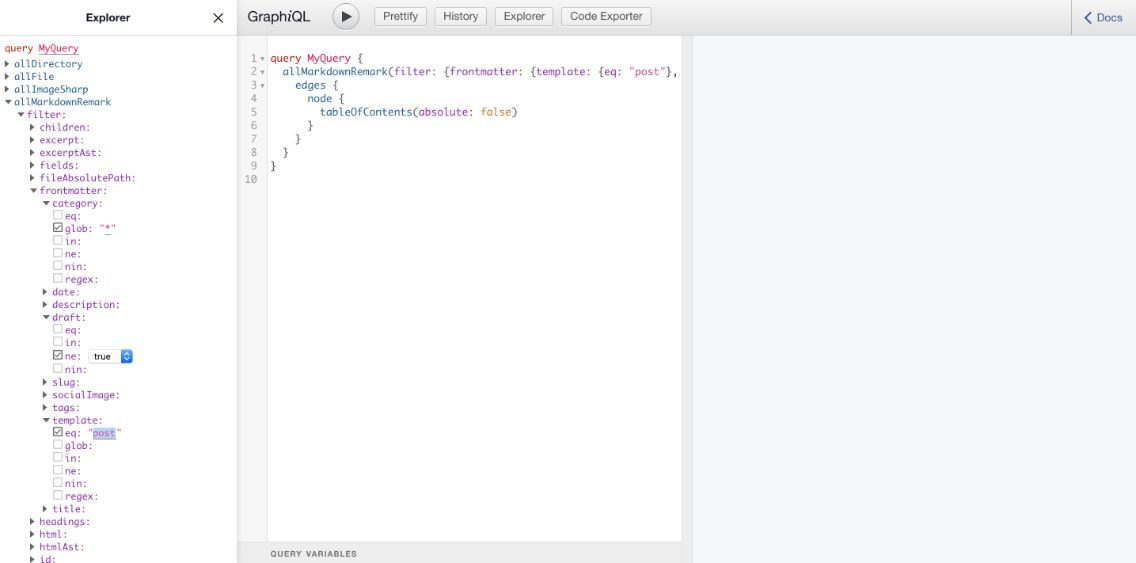Image resolution: width=1136 pixels, height=563 pixels.
Task: Edit the category glob "*" value
Action: [109, 229]
